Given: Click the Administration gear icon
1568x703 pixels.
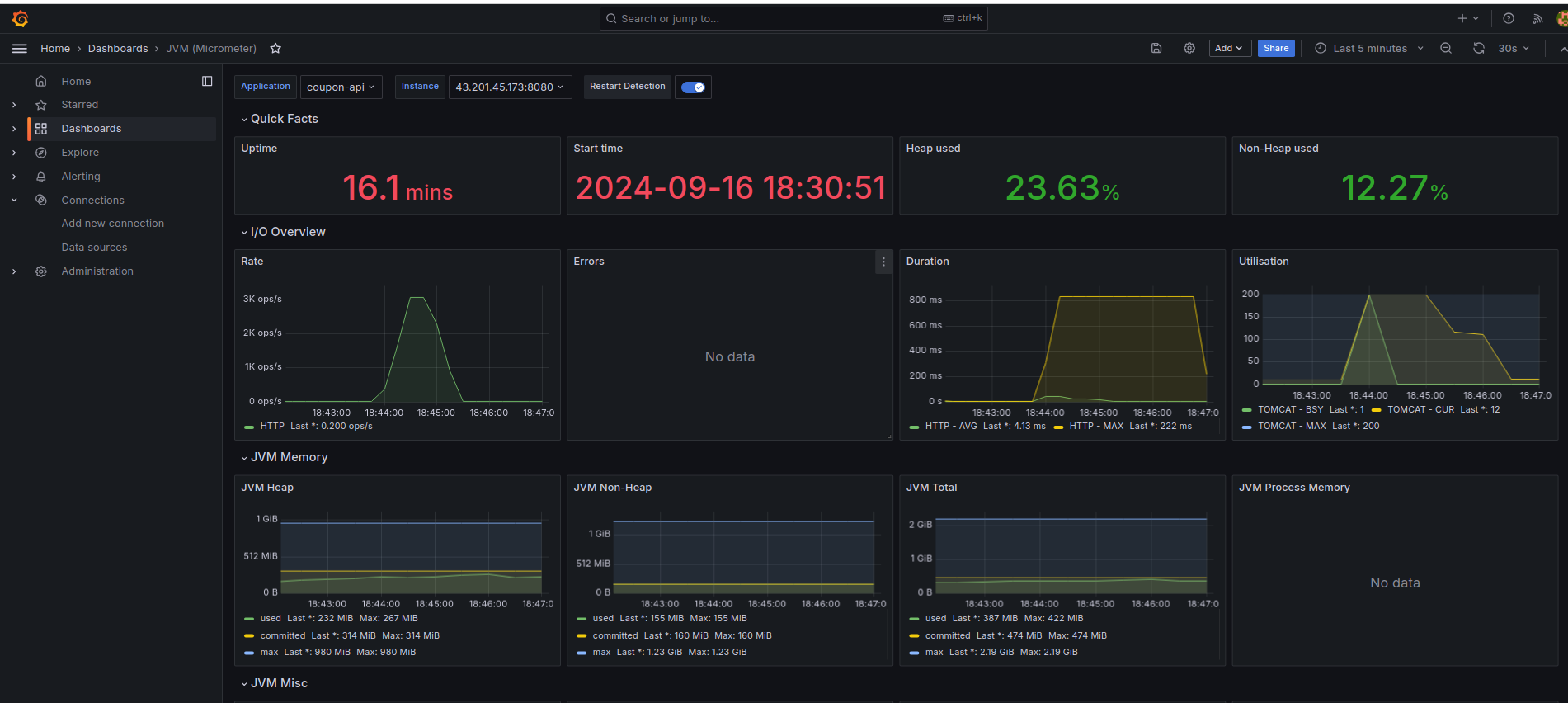Looking at the screenshot, I should (x=41, y=271).
